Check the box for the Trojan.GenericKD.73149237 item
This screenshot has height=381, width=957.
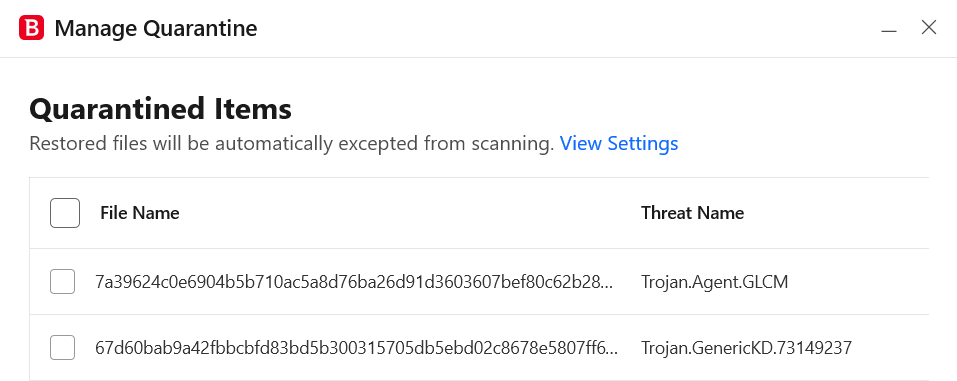[x=62, y=347]
